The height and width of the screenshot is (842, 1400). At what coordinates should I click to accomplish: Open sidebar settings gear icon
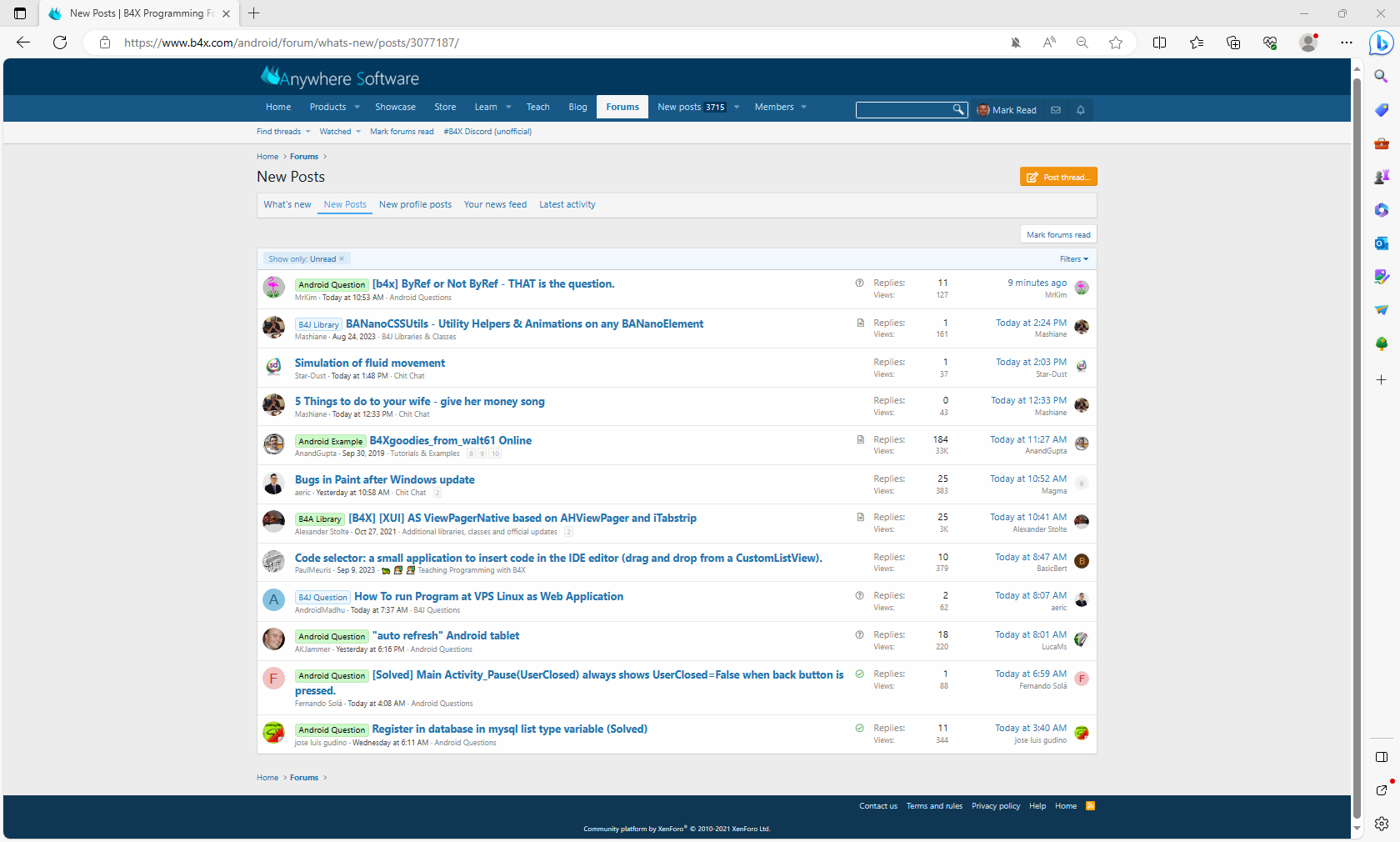1382,824
